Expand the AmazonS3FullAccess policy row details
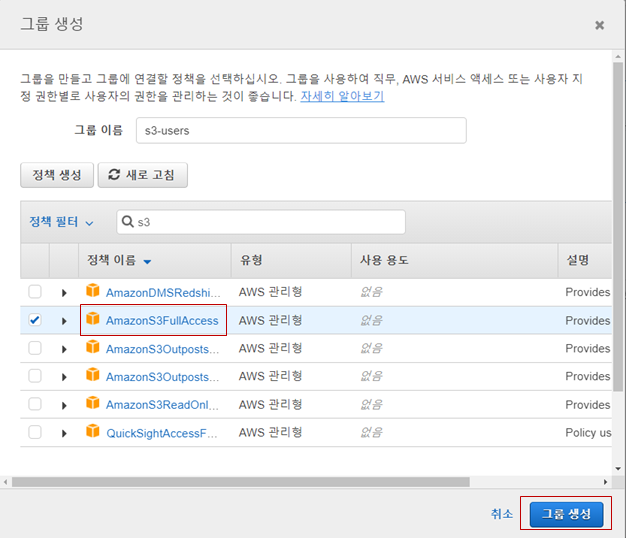 pyautogui.click(x=64, y=321)
